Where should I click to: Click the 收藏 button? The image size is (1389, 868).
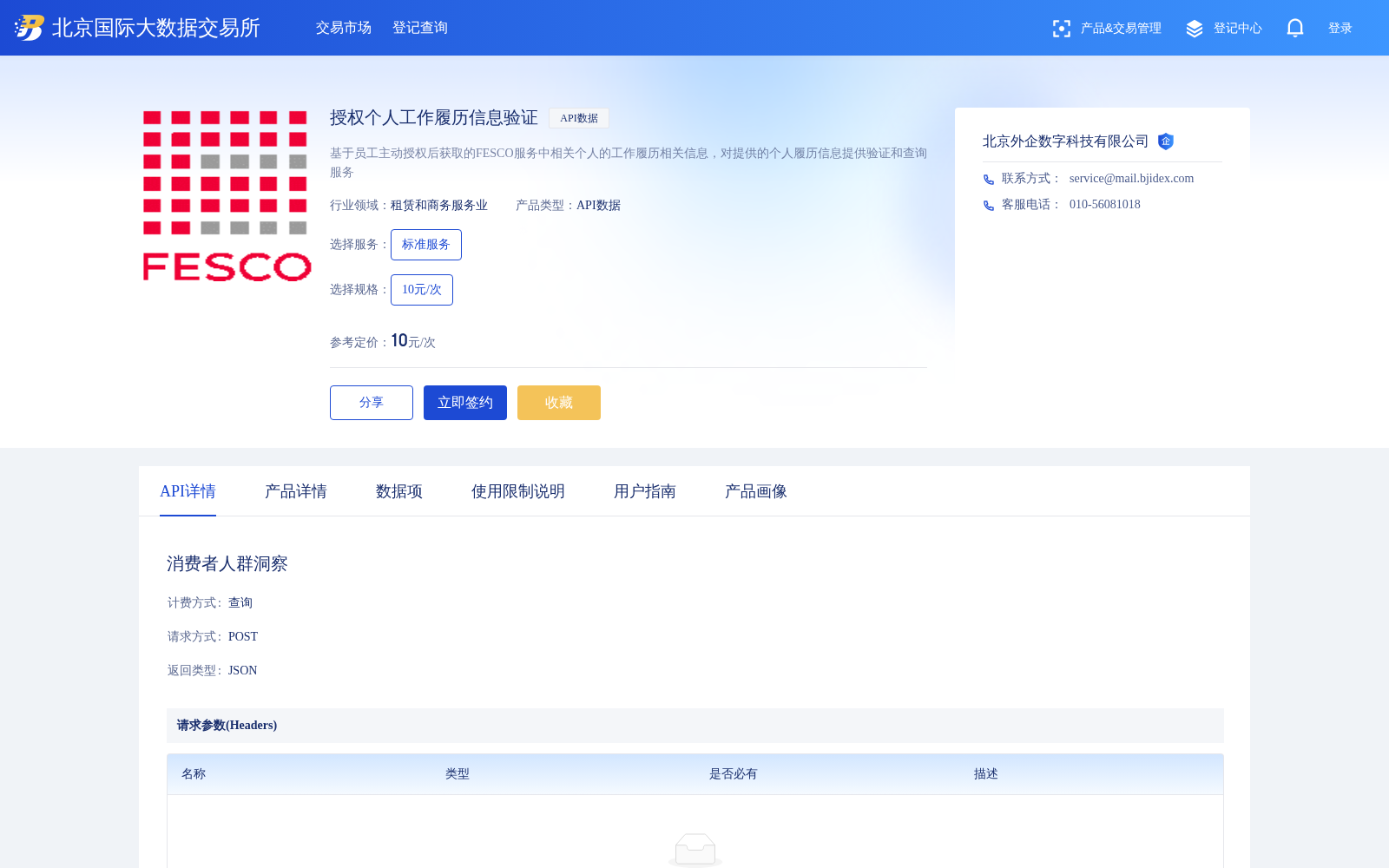559,403
